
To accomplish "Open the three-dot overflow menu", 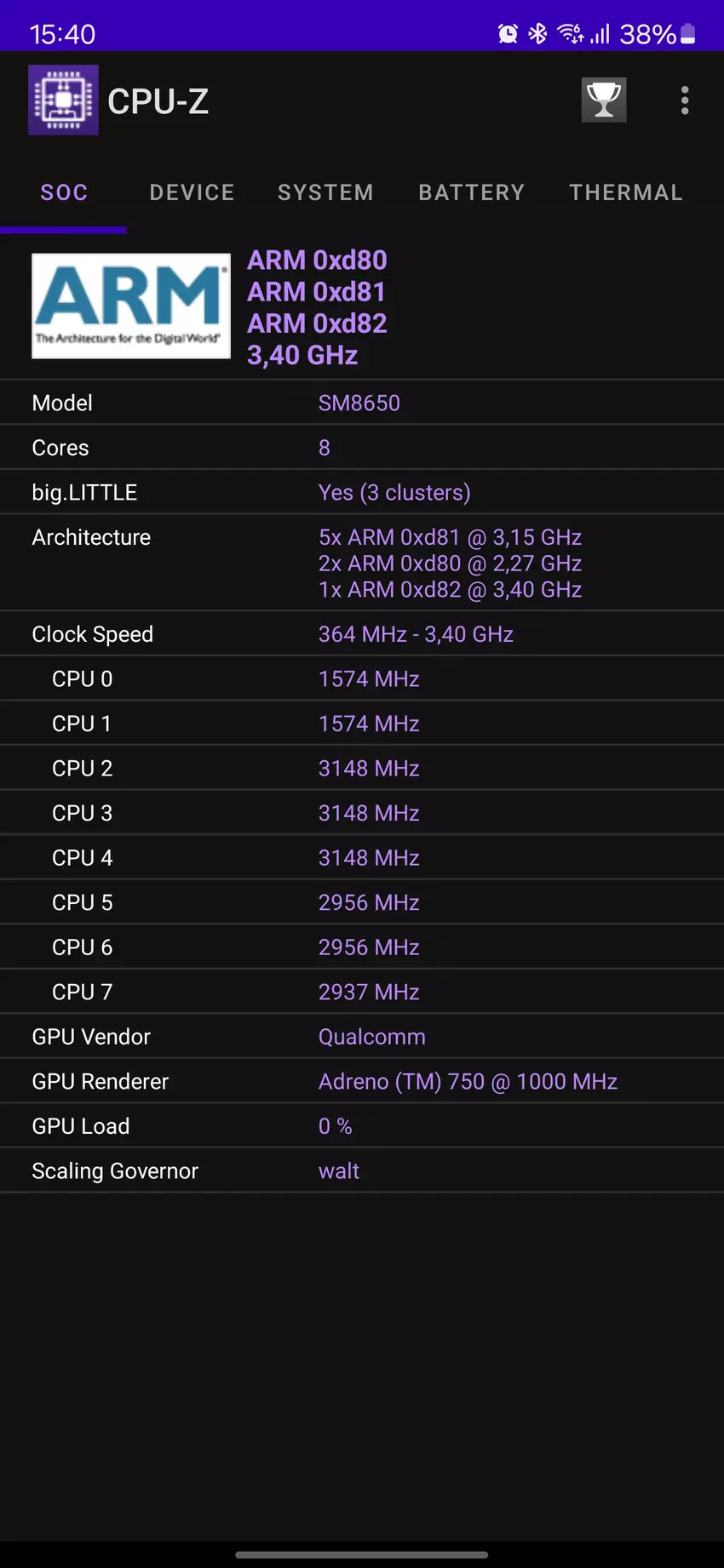I will point(685,100).
